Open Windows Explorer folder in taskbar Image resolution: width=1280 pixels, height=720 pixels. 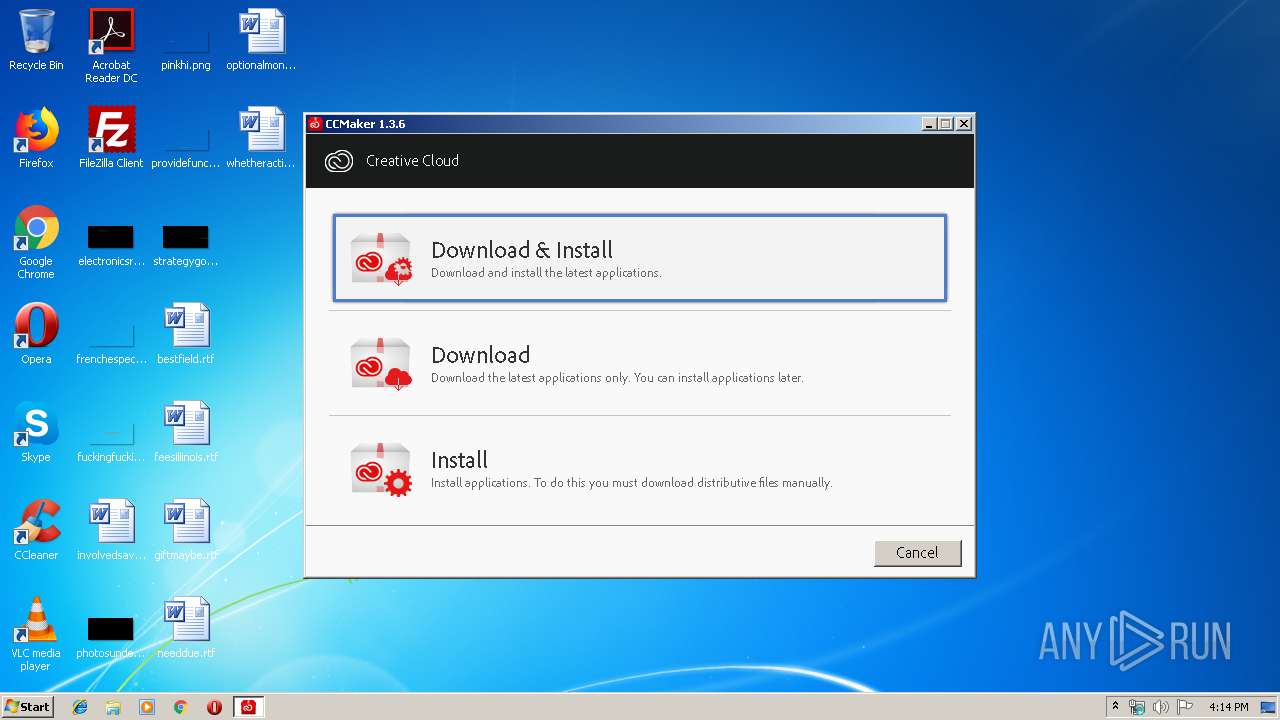tap(113, 707)
